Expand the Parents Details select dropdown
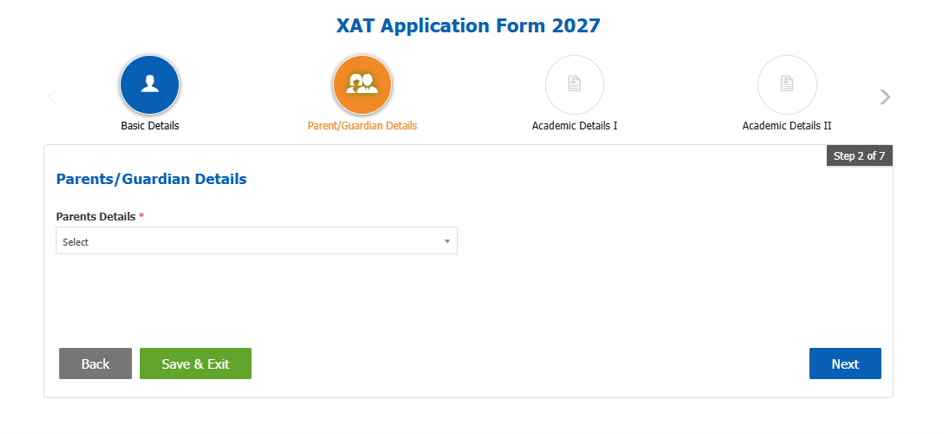The height and width of the screenshot is (434, 944). click(256, 241)
